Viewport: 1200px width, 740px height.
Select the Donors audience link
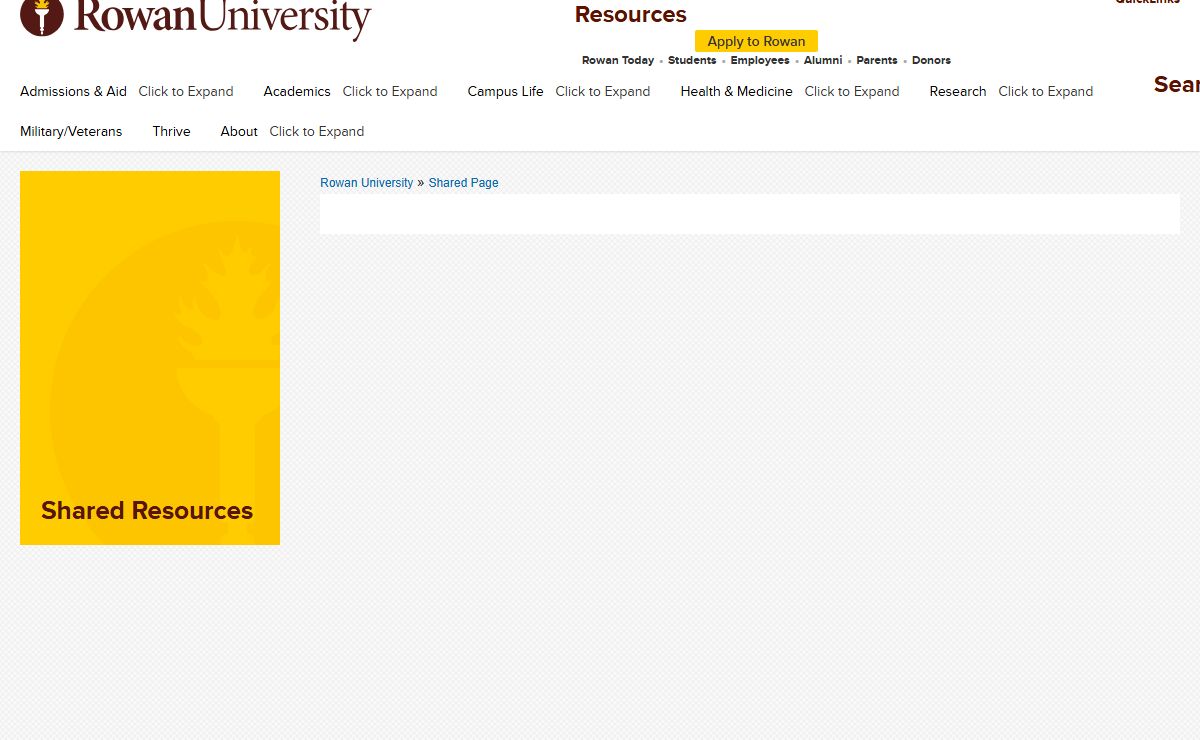click(x=931, y=60)
